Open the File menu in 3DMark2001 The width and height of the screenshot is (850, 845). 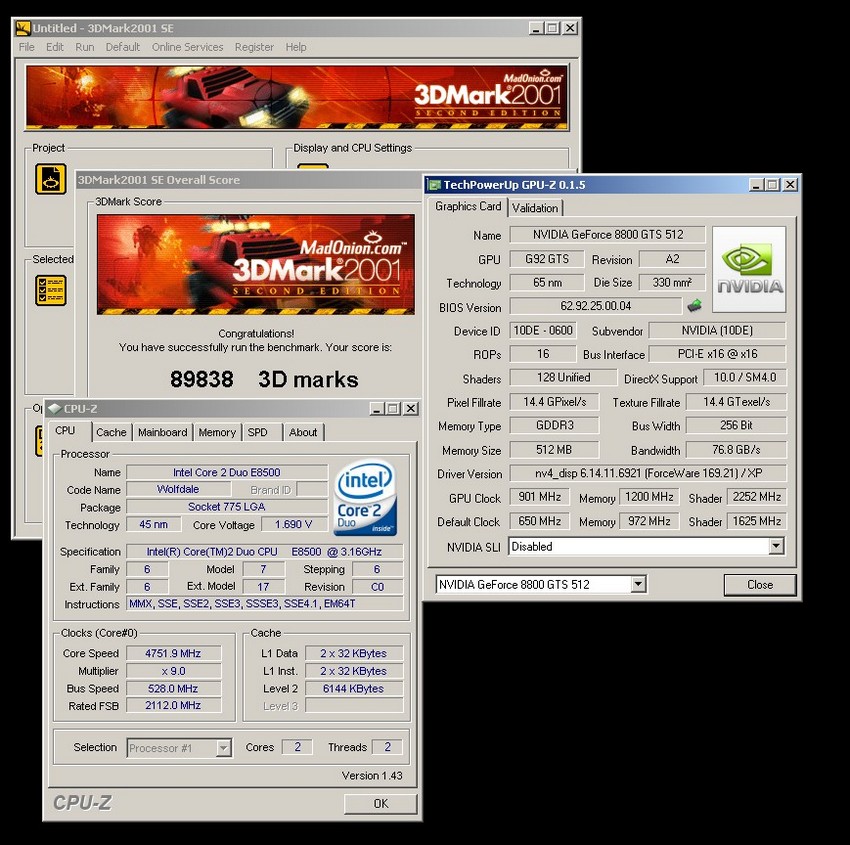[27, 47]
